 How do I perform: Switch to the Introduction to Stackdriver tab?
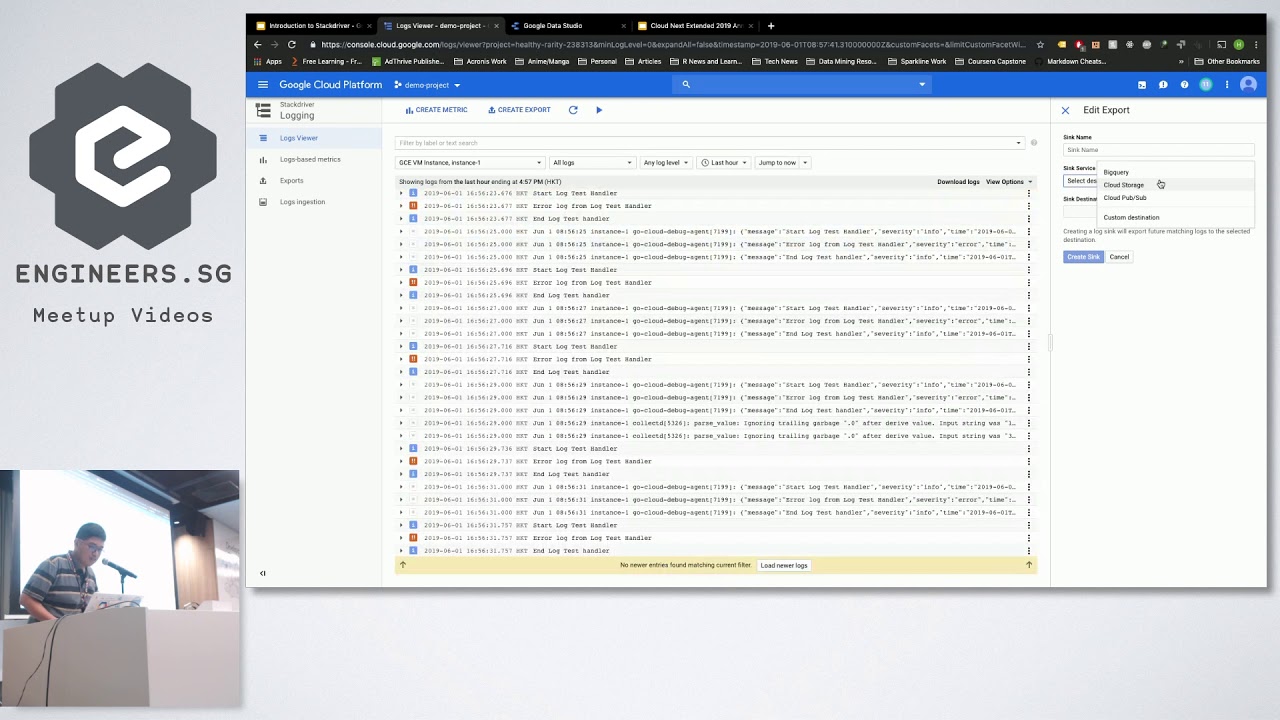pyautogui.click(x=314, y=26)
